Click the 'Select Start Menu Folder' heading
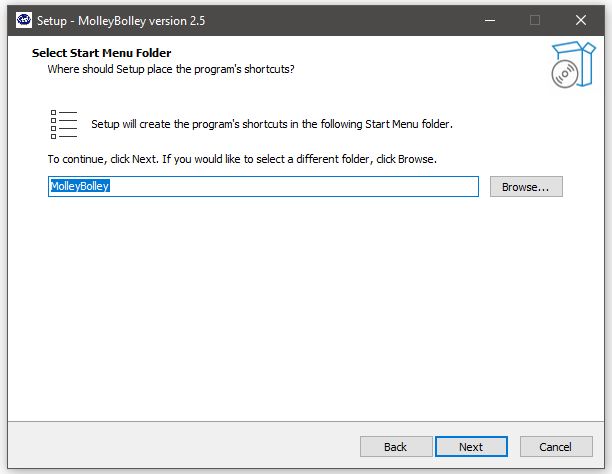This screenshot has height=474, width=612. click(x=101, y=53)
